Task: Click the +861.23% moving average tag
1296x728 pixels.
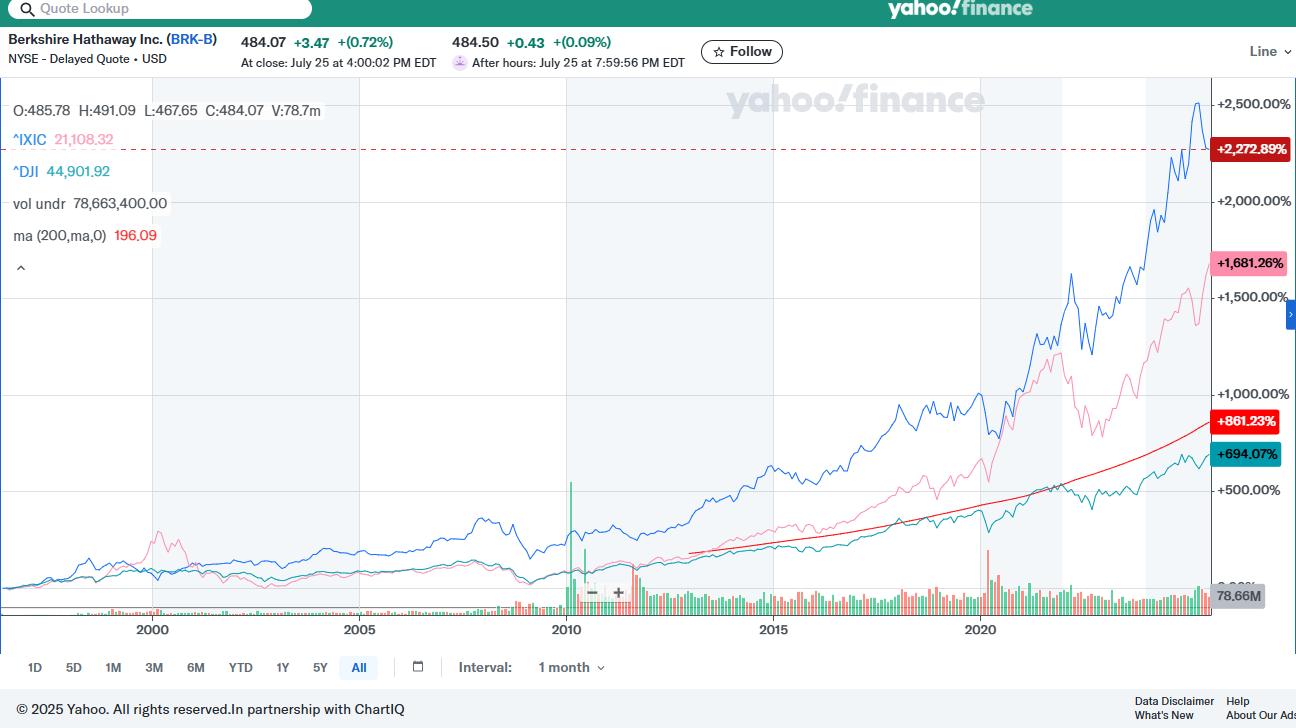Action: tap(1247, 421)
